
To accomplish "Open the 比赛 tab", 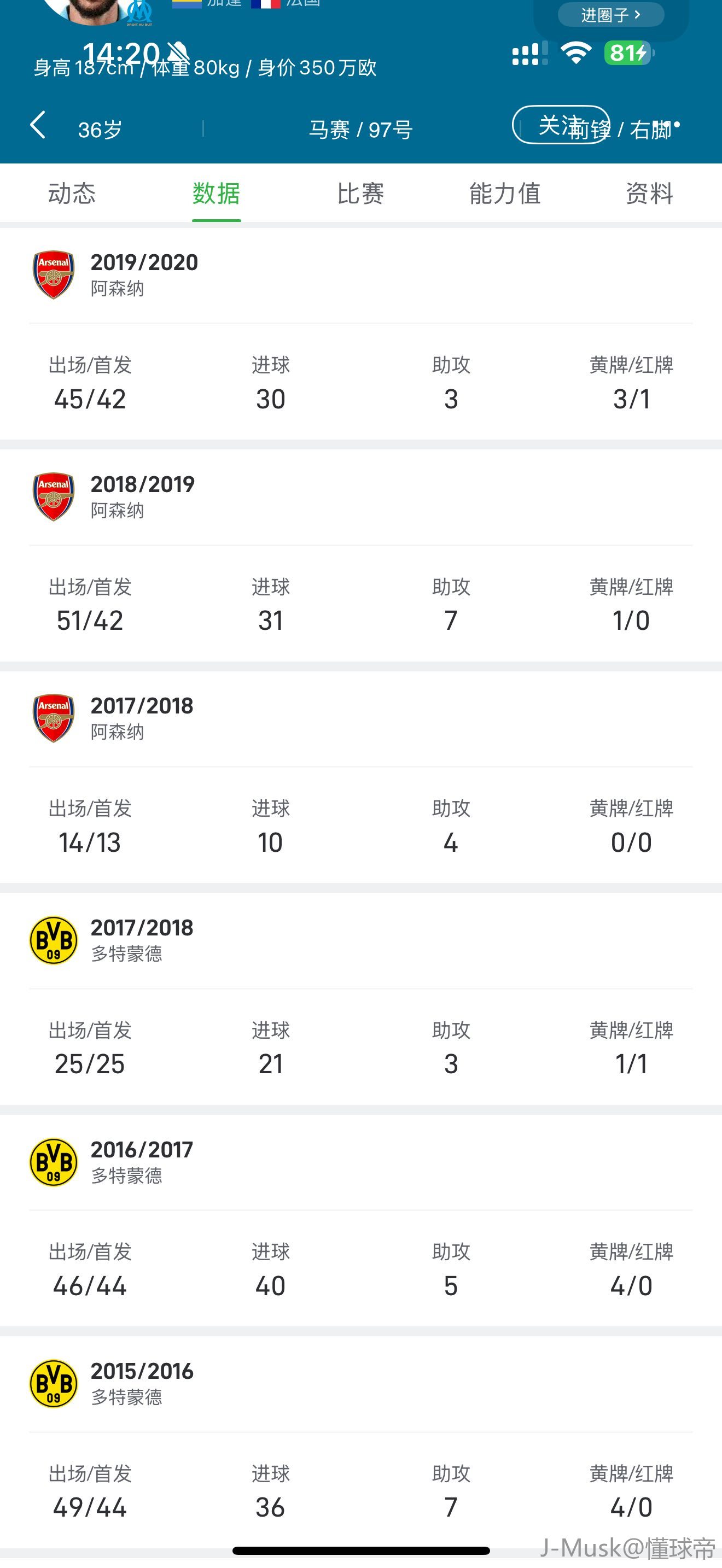I will coord(360,194).
